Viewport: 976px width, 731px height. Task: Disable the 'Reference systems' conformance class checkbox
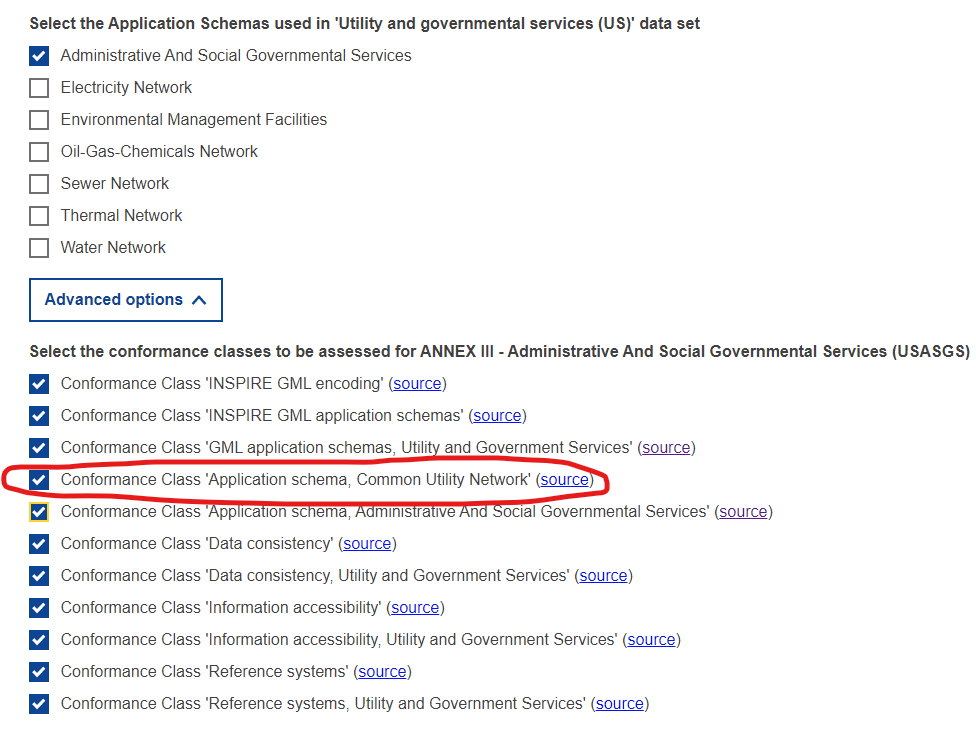click(x=38, y=672)
